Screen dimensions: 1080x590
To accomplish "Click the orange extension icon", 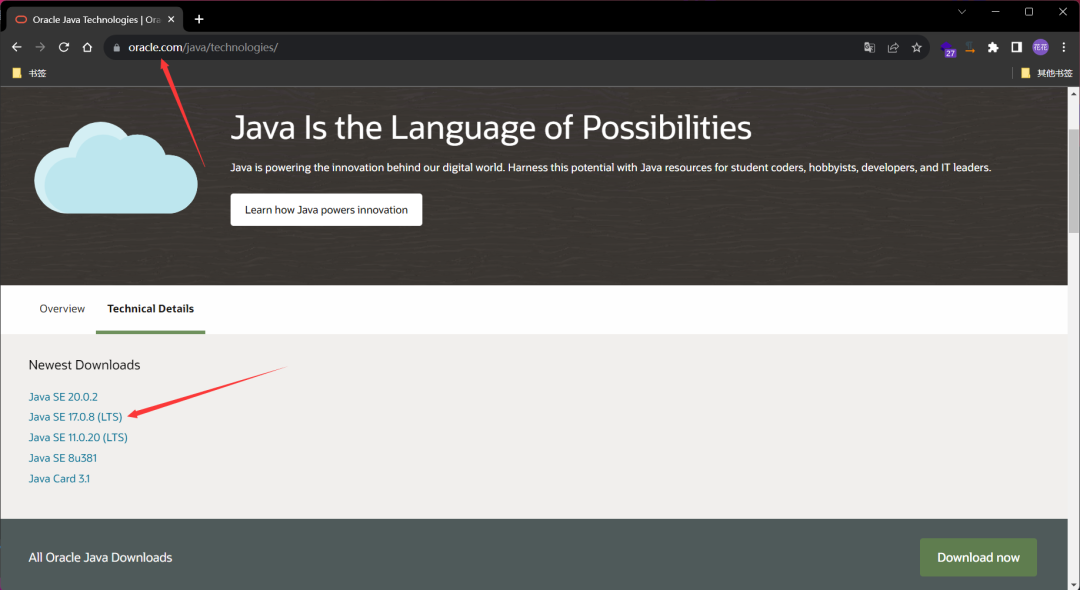I will coord(970,48).
